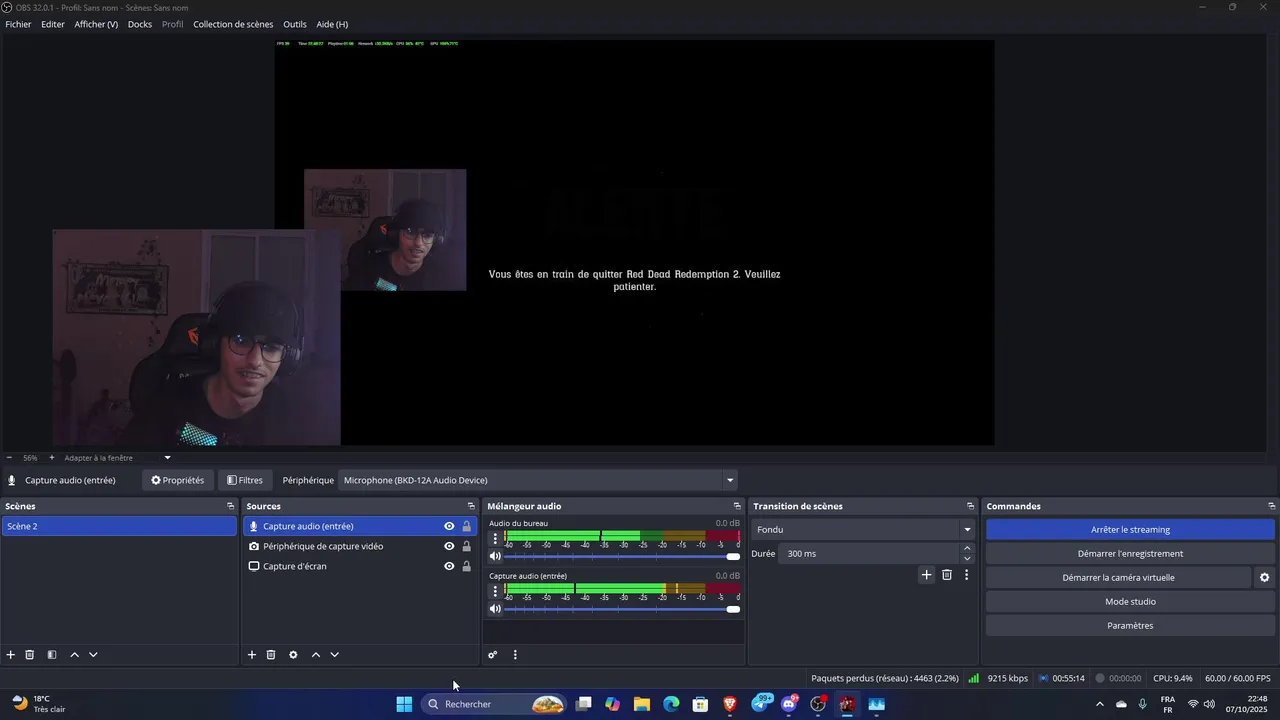Detach the Commandes dock panel
Image resolution: width=1280 pixels, height=720 pixels.
coord(1271,506)
